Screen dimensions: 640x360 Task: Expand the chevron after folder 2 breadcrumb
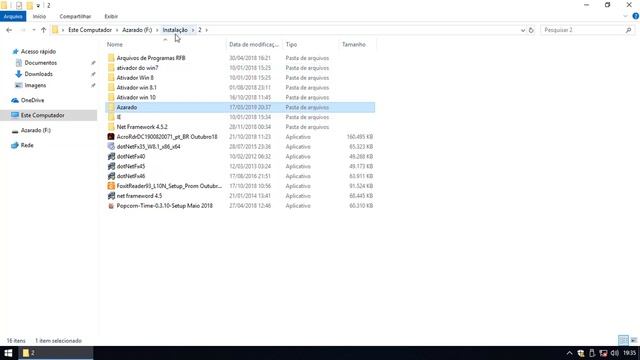point(207,30)
